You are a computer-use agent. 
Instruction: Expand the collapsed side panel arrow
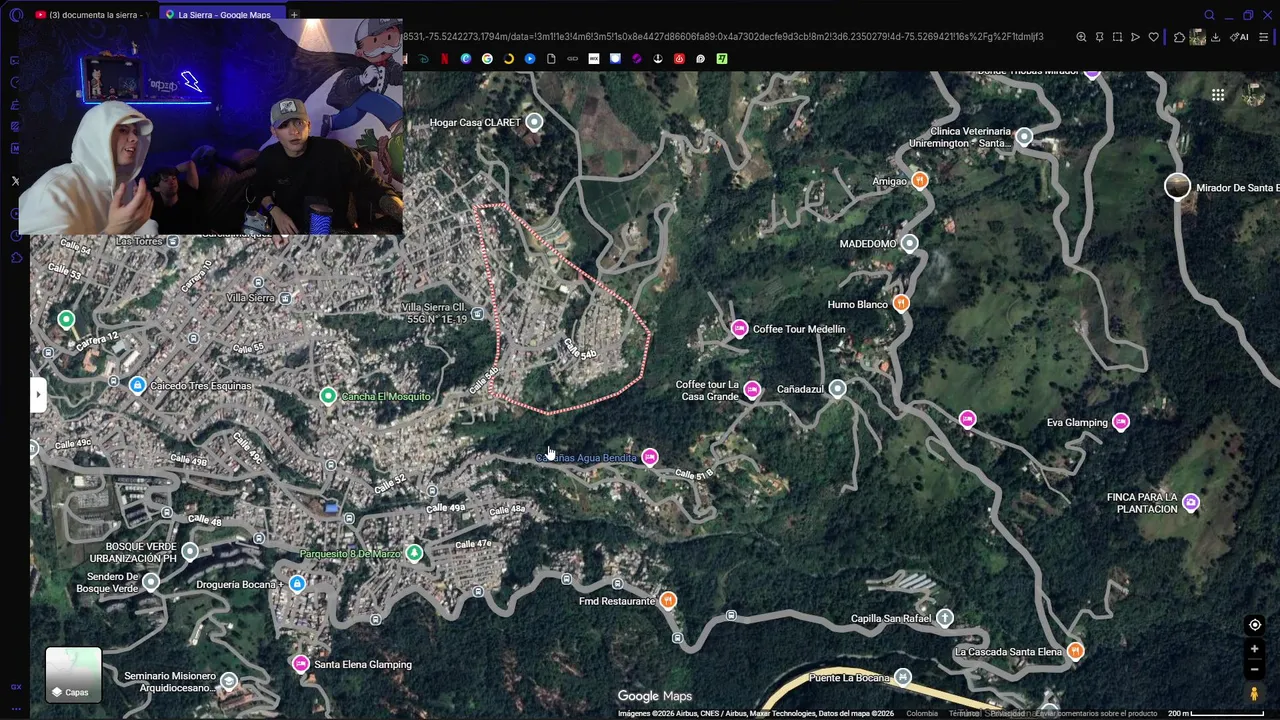click(x=38, y=394)
